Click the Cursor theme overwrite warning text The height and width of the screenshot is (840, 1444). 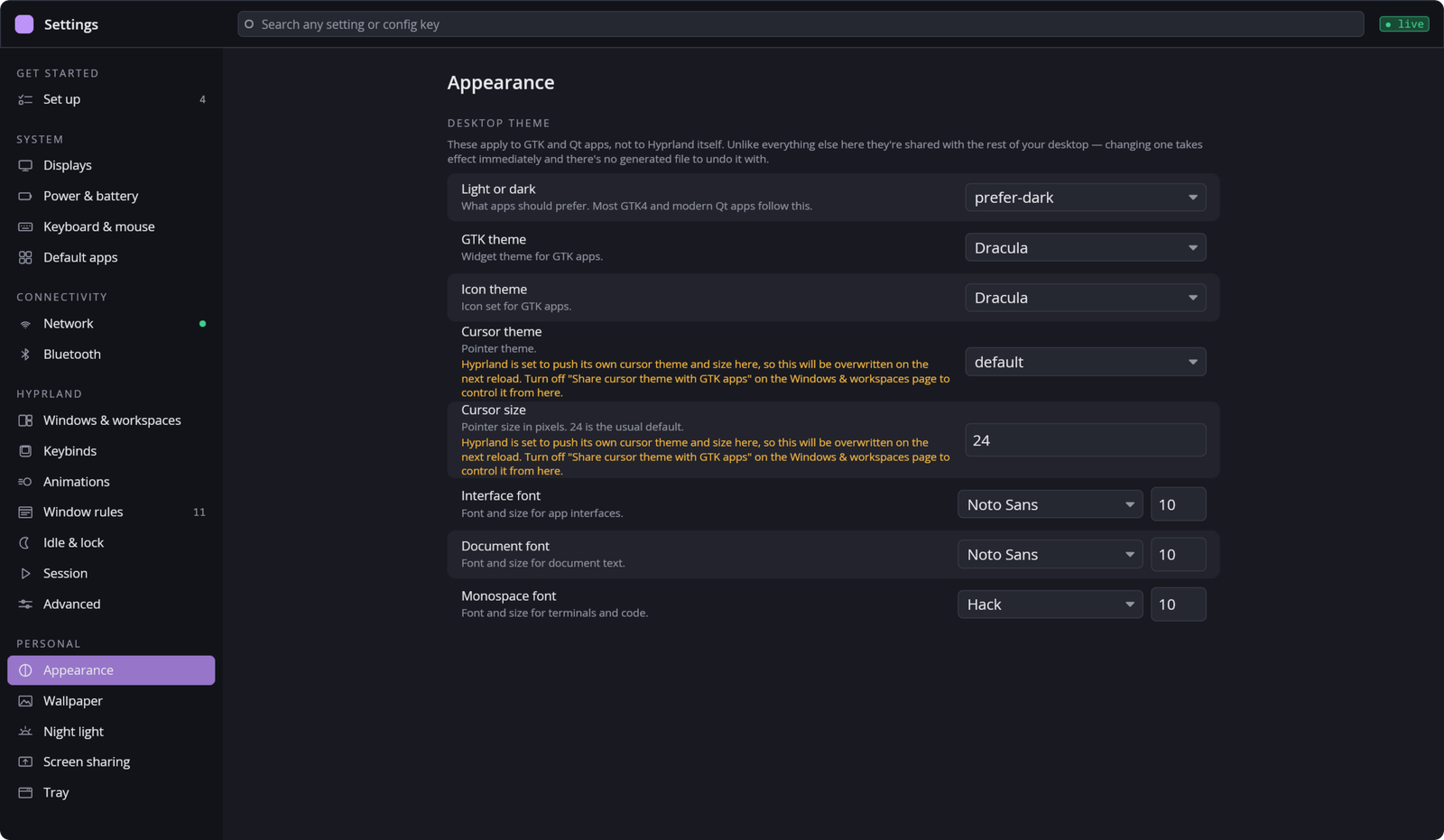[x=706, y=378]
